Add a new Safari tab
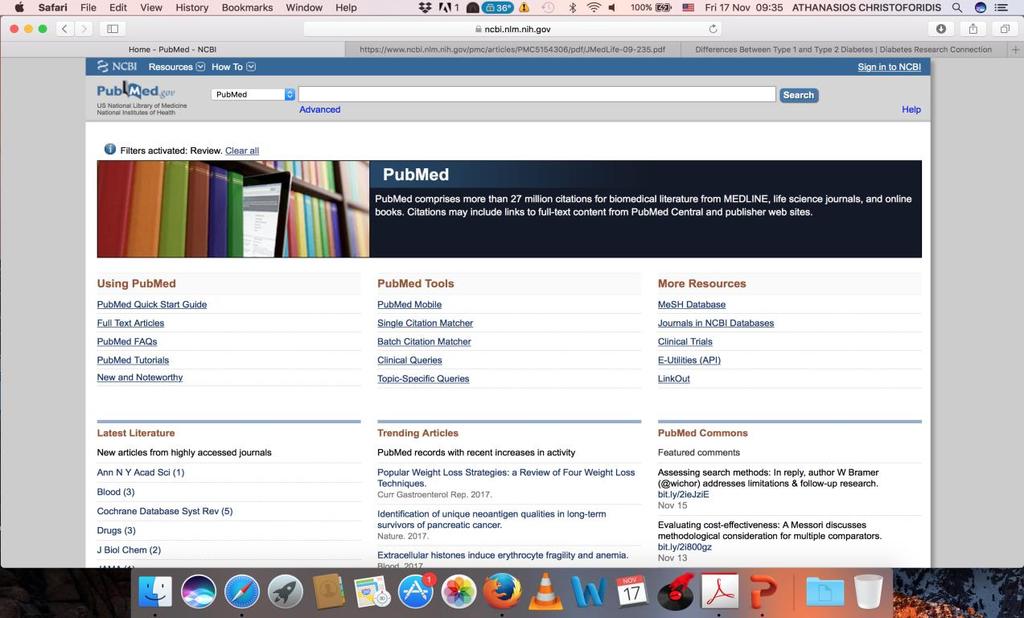The height and width of the screenshot is (618, 1024). [1016, 50]
